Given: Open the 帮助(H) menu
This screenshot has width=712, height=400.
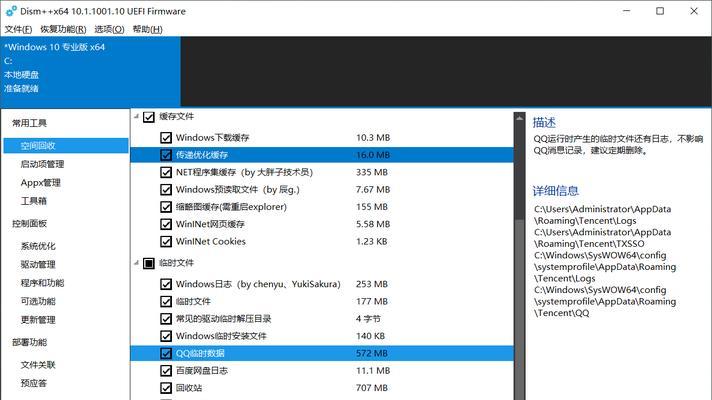Looking at the screenshot, I should click(x=147, y=29).
